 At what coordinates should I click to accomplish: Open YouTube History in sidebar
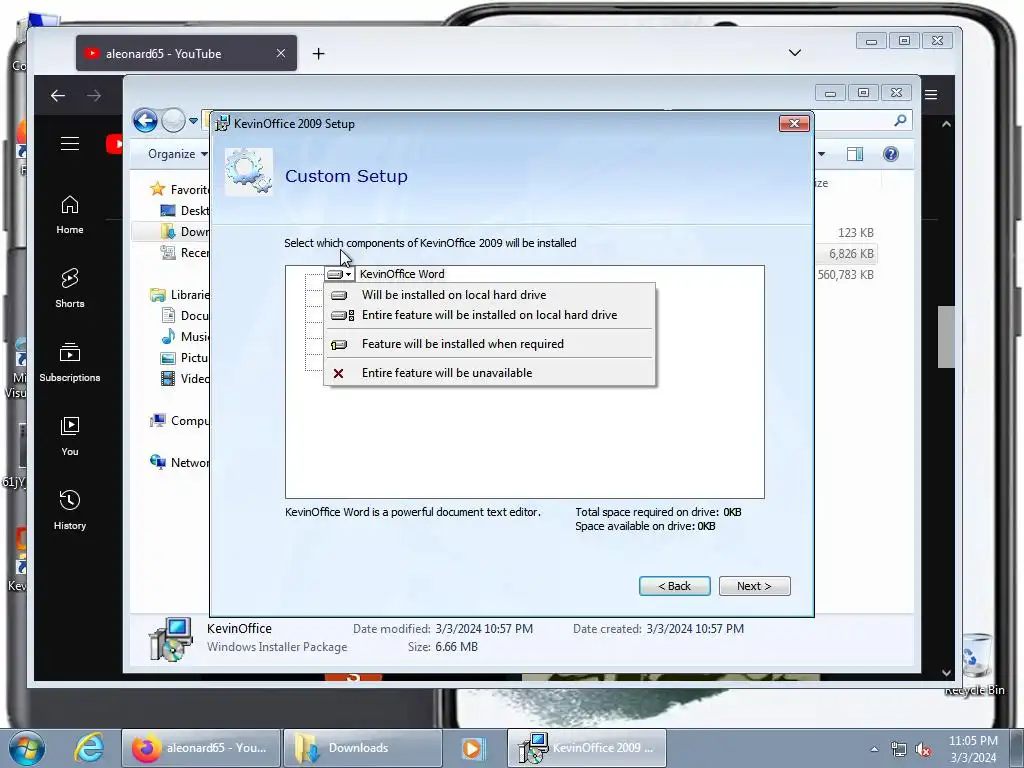pyautogui.click(x=70, y=510)
